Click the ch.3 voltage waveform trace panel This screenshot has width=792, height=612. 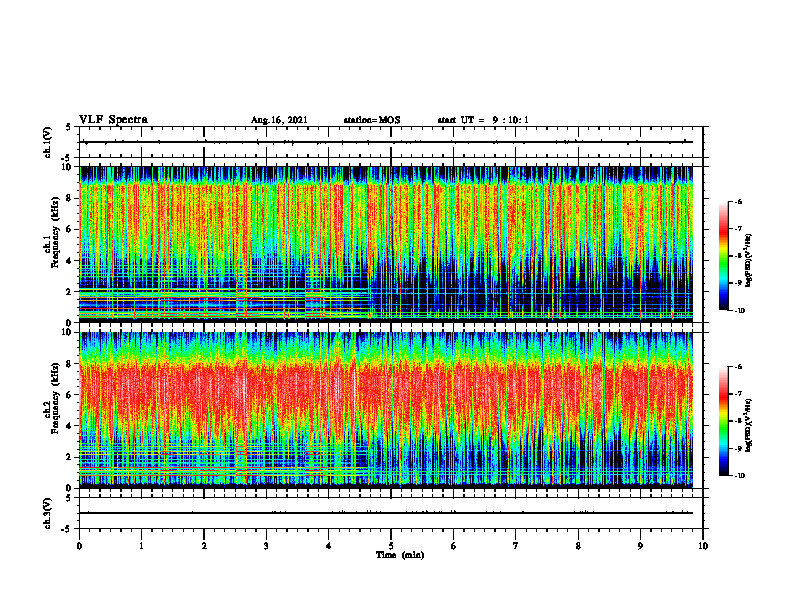tap(391, 513)
